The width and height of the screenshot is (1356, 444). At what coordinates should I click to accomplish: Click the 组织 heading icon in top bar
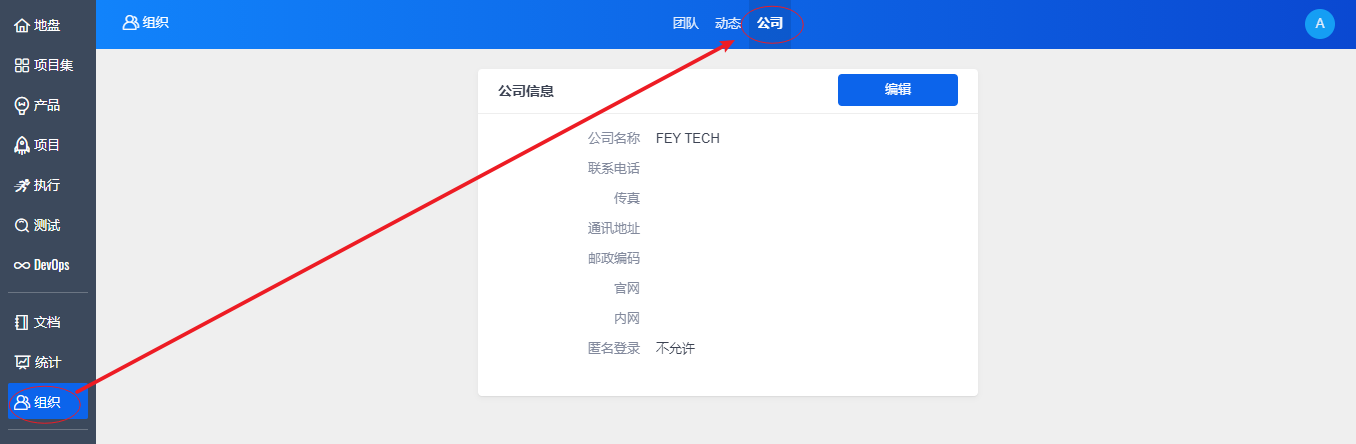(x=130, y=22)
